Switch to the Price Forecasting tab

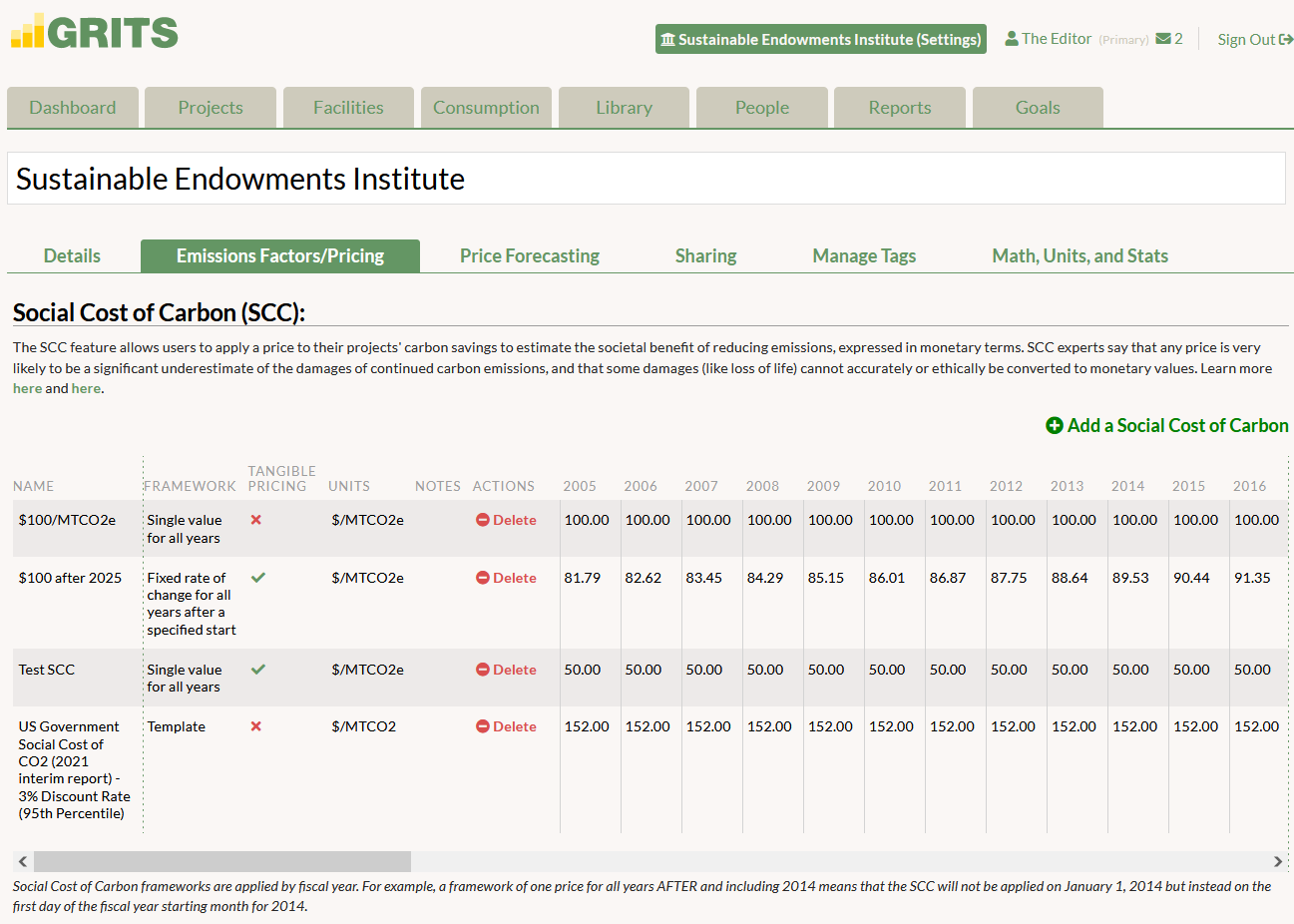click(x=529, y=256)
